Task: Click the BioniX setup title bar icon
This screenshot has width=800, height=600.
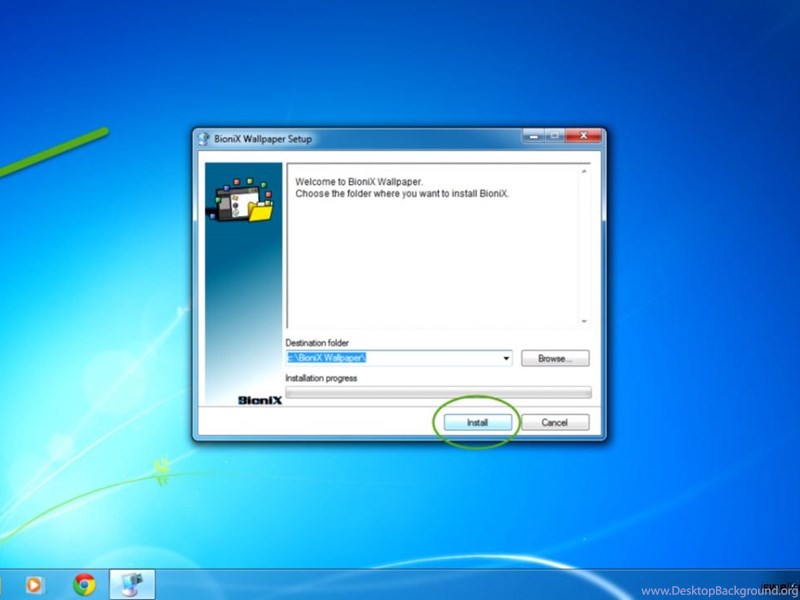Action: click(204, 139)
